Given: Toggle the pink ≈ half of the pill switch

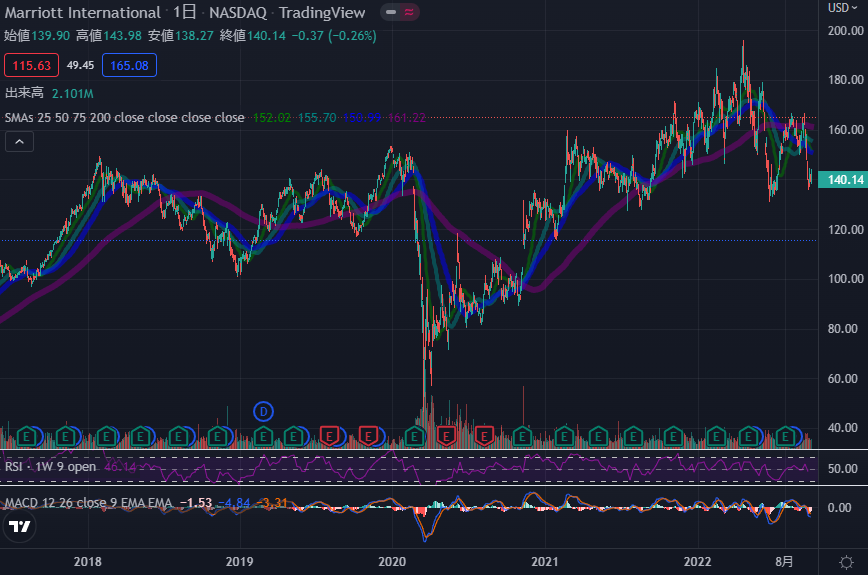Looking at the screenshot, I should pyautogui.click(x=409, y=12).
